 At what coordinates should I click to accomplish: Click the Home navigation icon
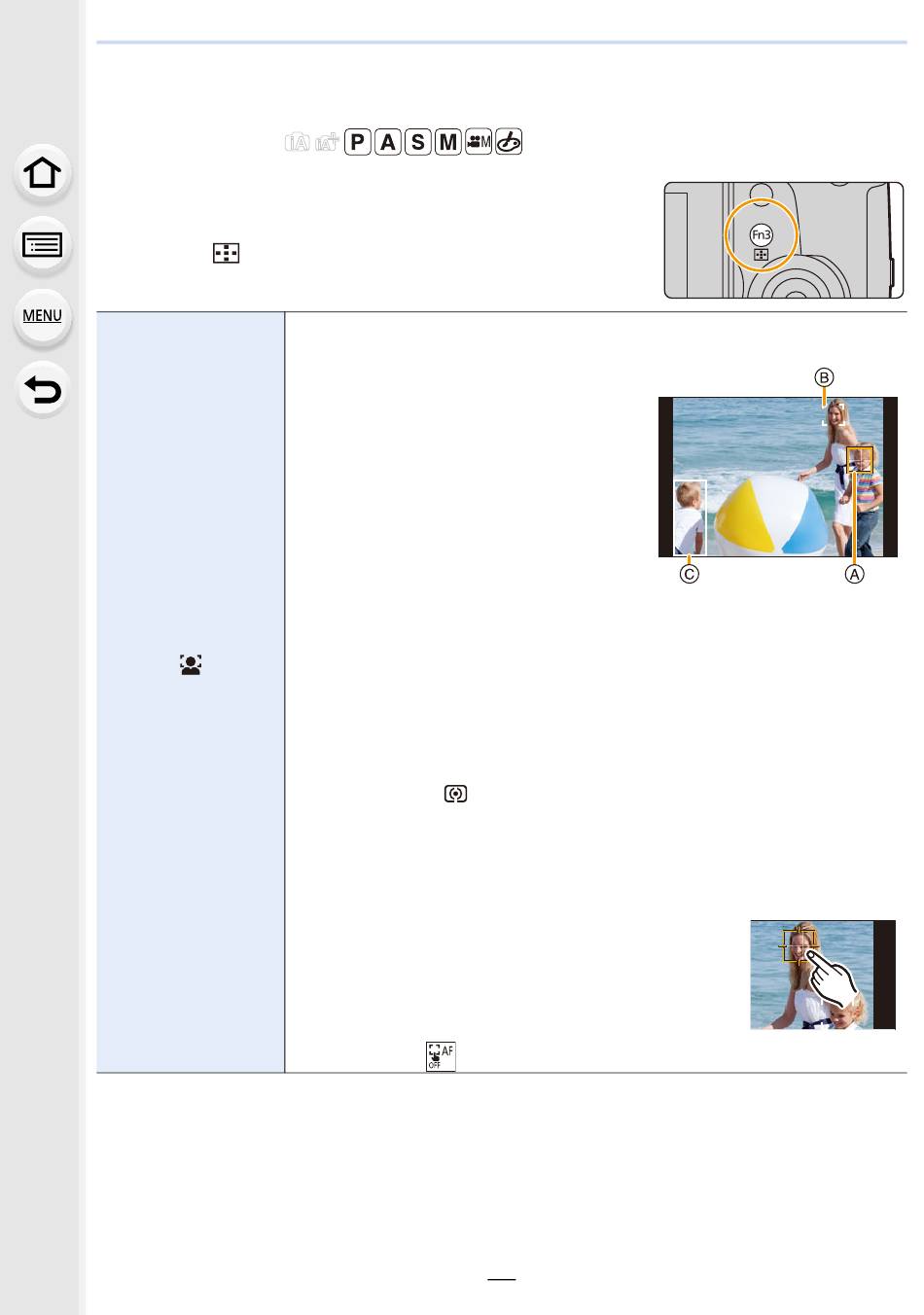pyautogui.click(x=42, y=173)
